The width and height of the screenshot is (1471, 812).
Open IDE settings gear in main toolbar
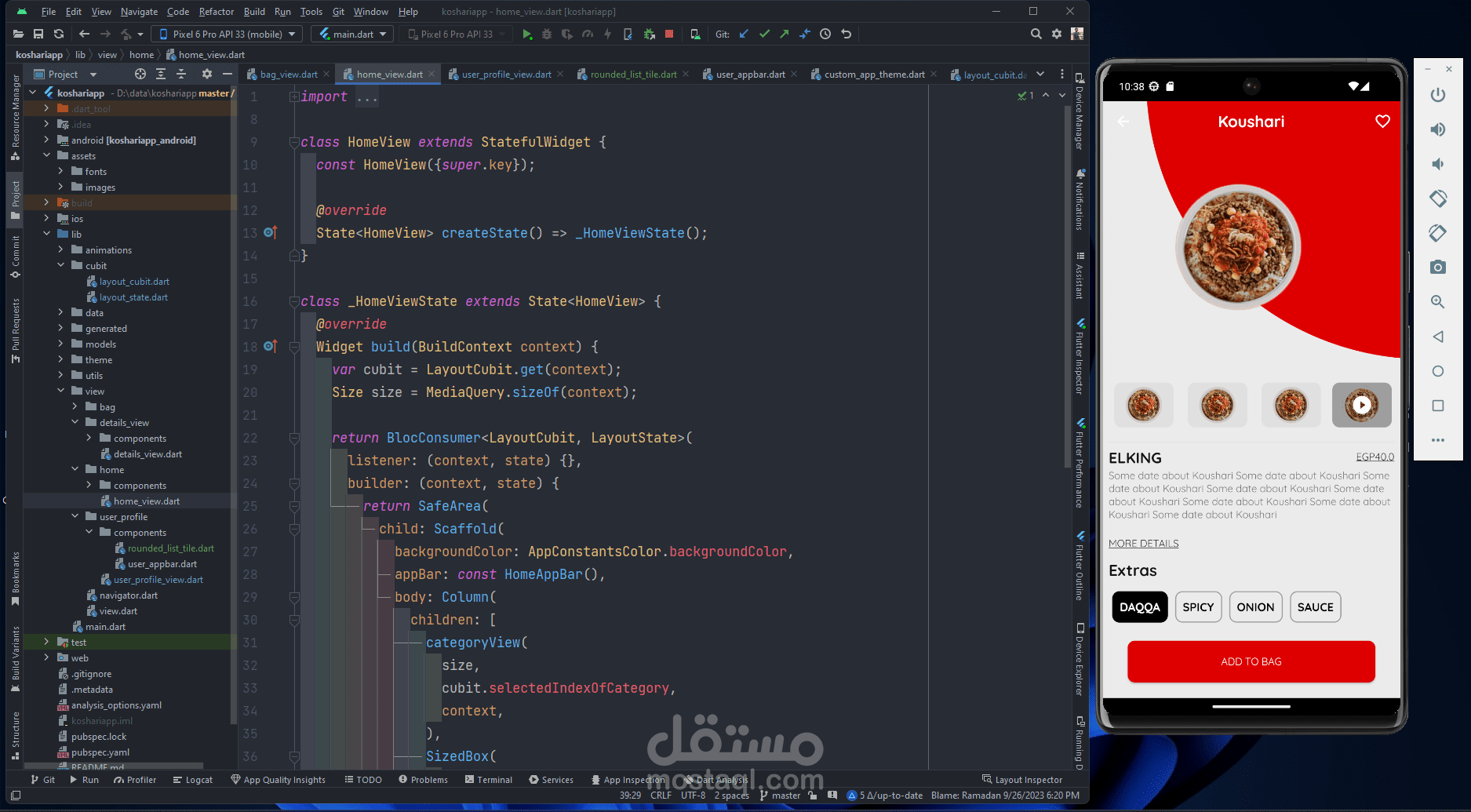pyautogui.click(x=1057, y=34)
